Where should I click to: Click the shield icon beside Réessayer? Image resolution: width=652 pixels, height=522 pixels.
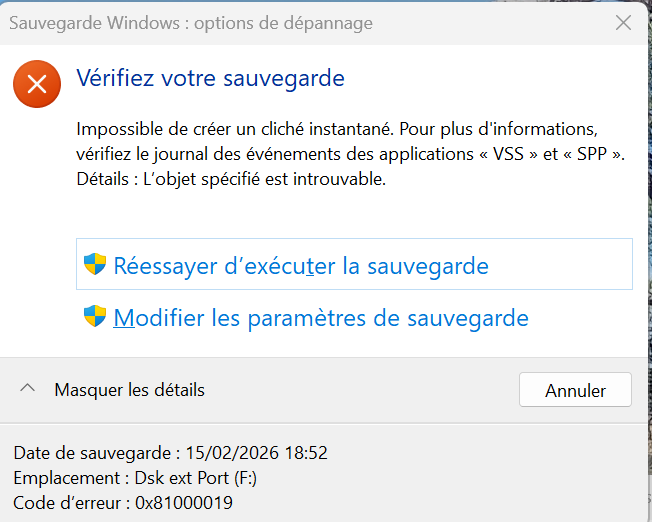pos(95,265)
